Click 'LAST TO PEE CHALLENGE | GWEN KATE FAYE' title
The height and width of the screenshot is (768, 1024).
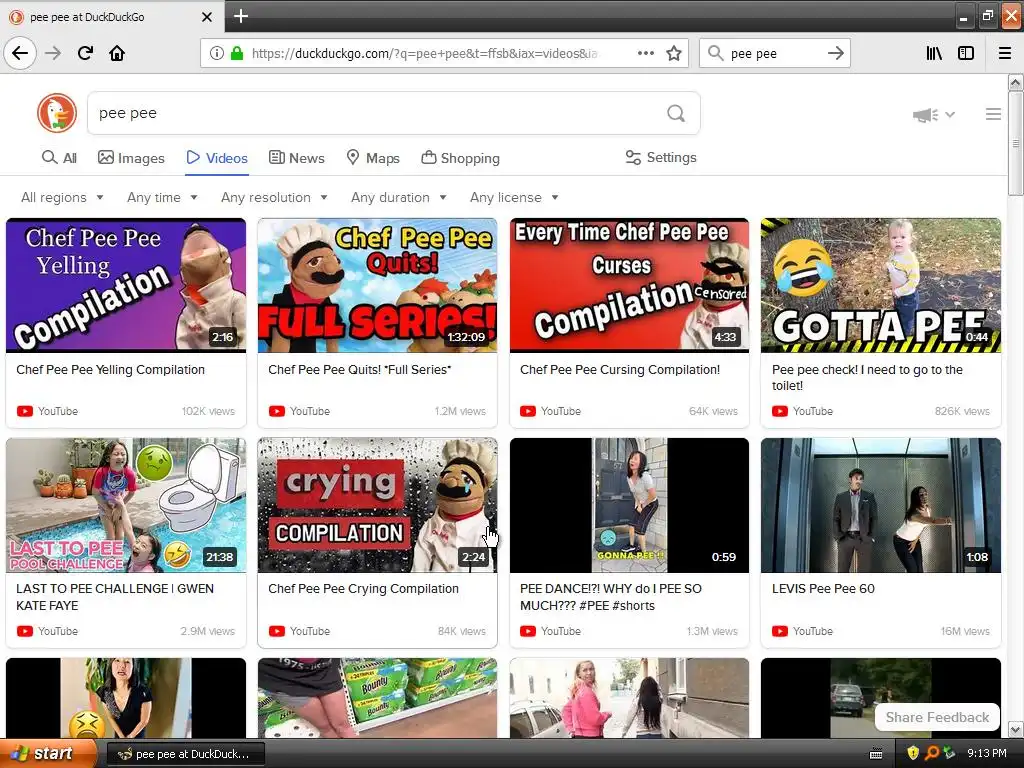(115, 597)
